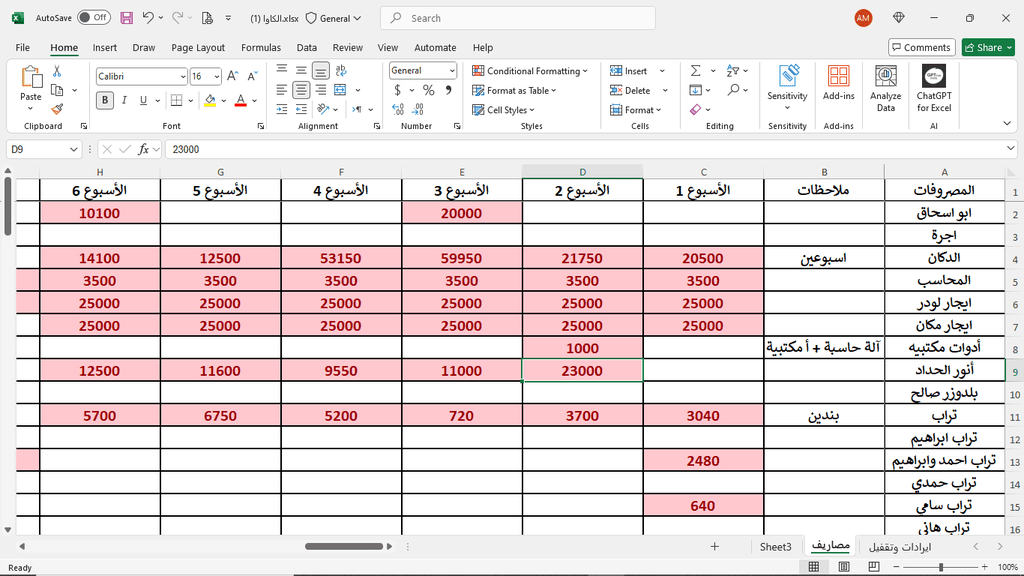1024x576 pixels.
Task: Apply percent style number format
Action: click(428, 90)
